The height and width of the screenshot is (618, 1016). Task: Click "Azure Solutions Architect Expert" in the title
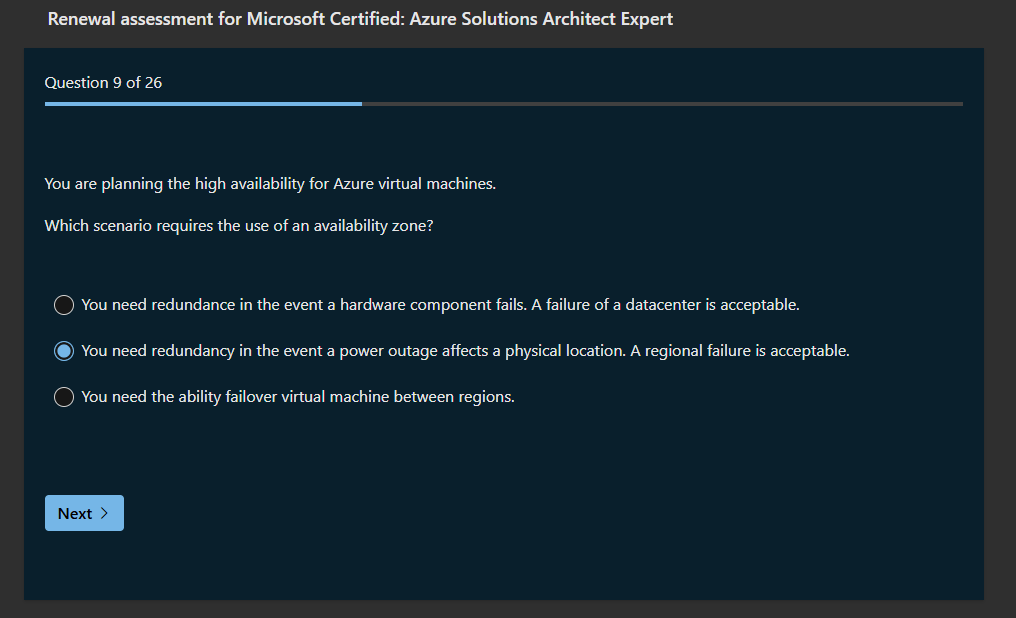[541, 19]
